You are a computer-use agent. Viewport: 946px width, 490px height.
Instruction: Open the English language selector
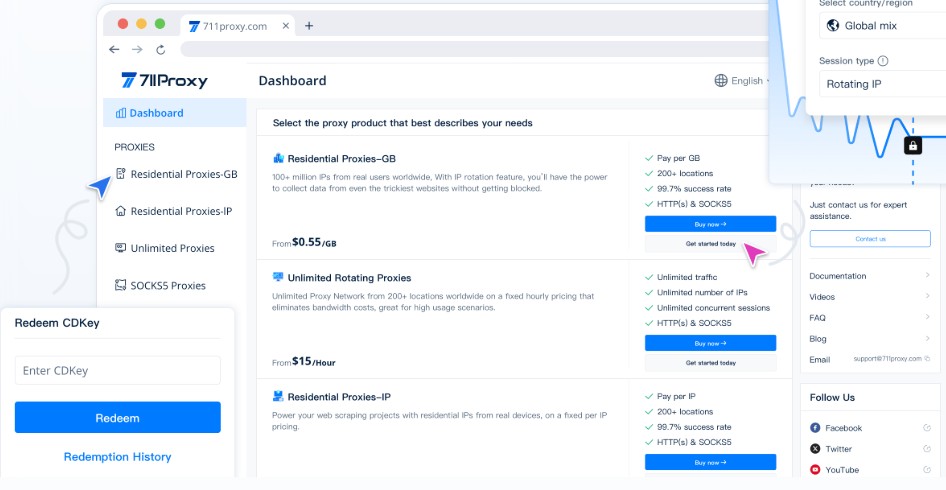(x=743, y=80)
